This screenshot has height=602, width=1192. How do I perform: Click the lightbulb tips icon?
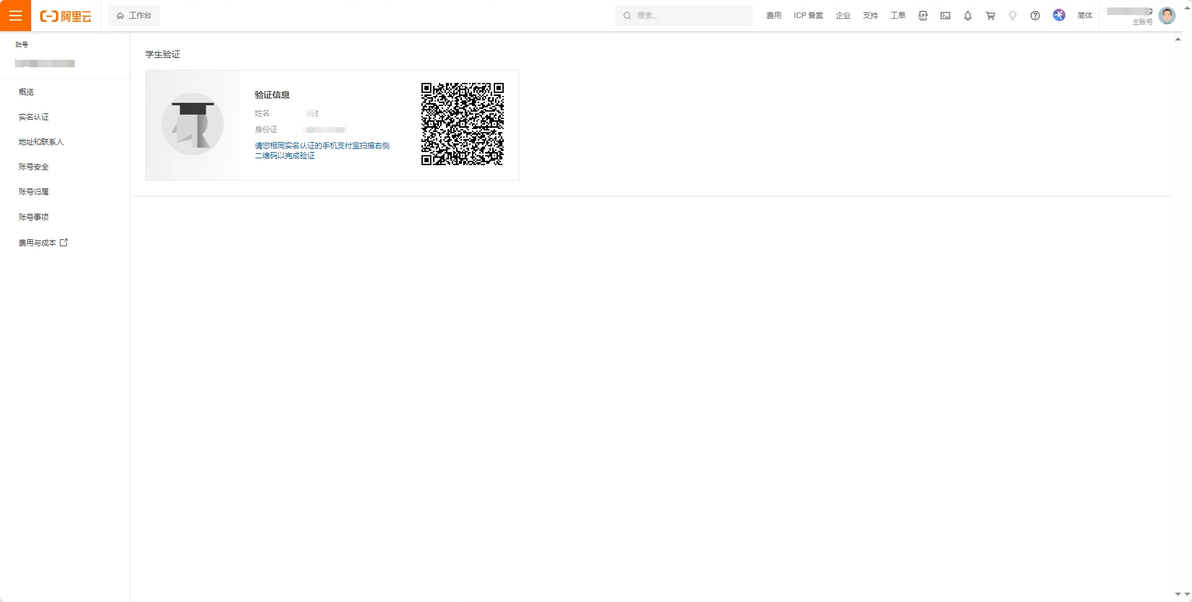(1013, 15)
